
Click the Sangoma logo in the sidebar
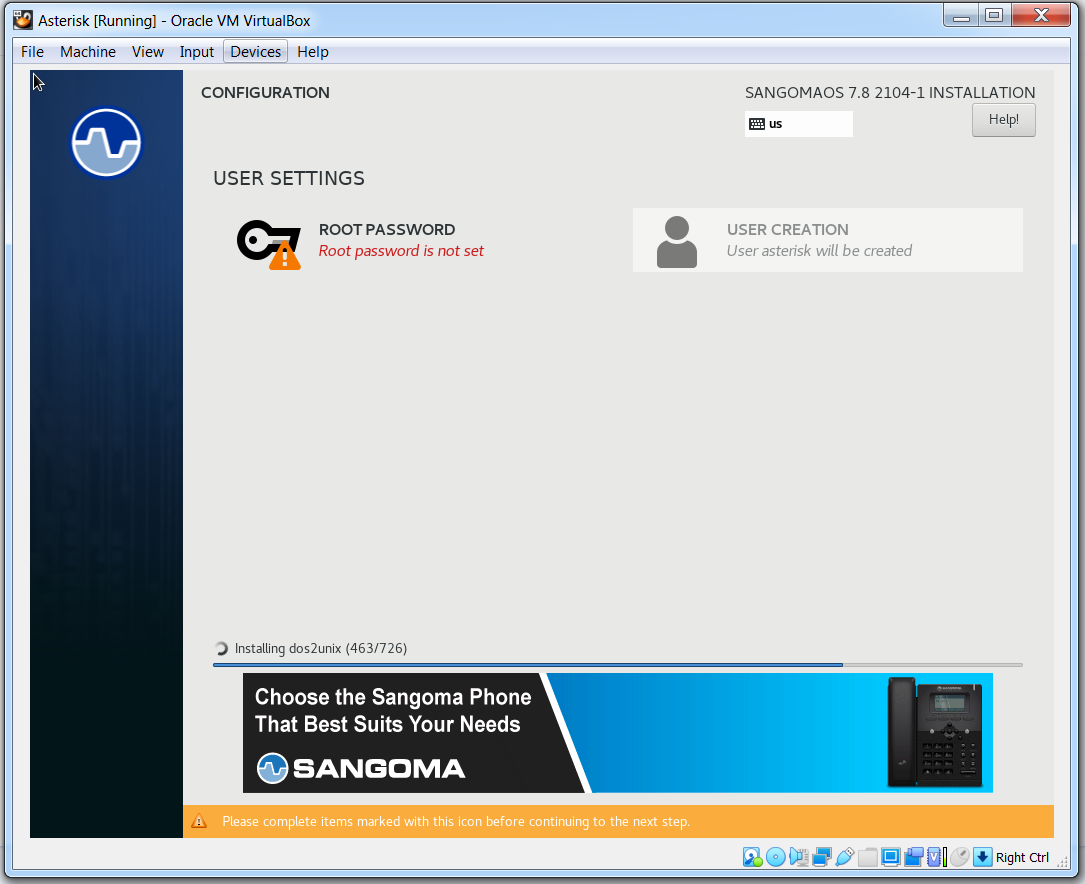(x=106, y=142)
